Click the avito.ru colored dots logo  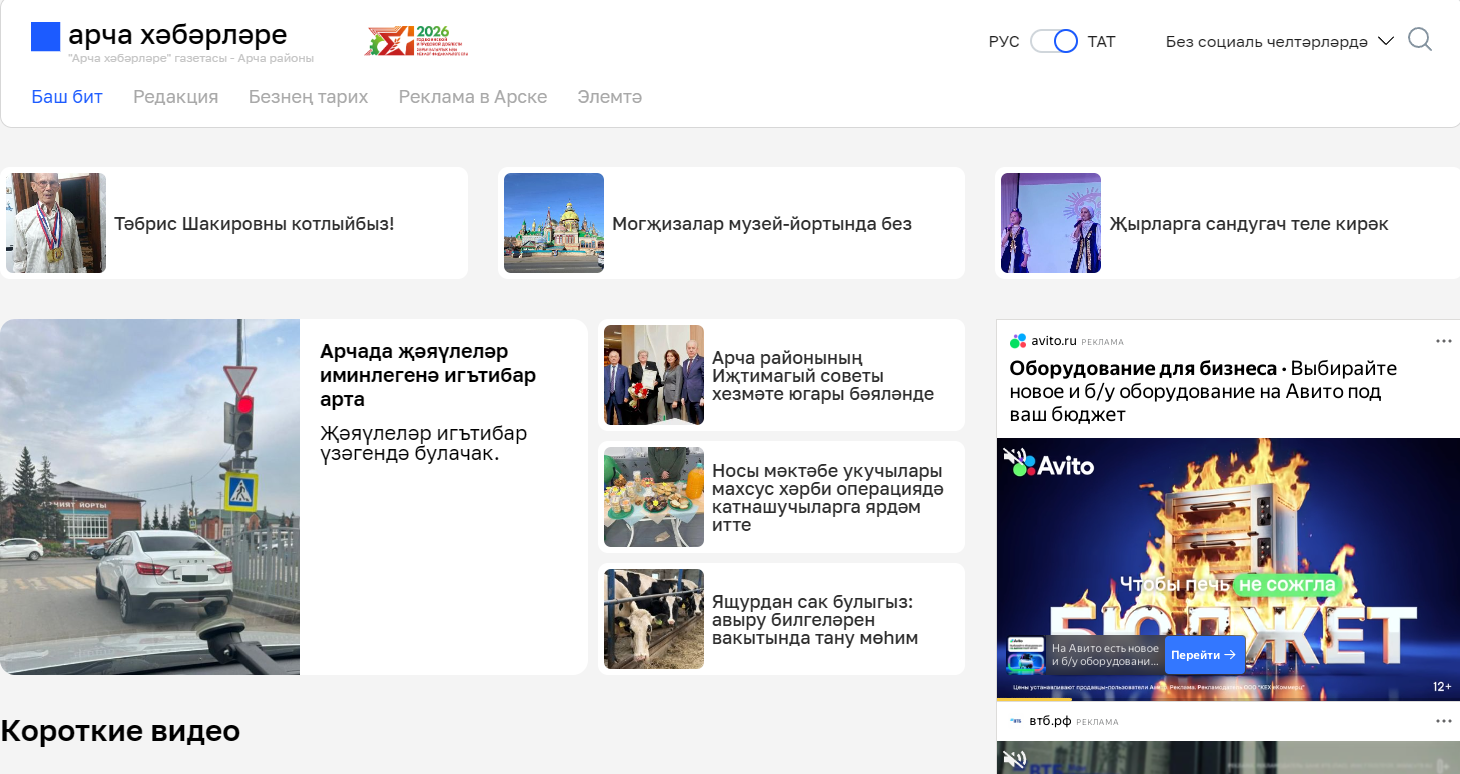(x=1018, y=341)
